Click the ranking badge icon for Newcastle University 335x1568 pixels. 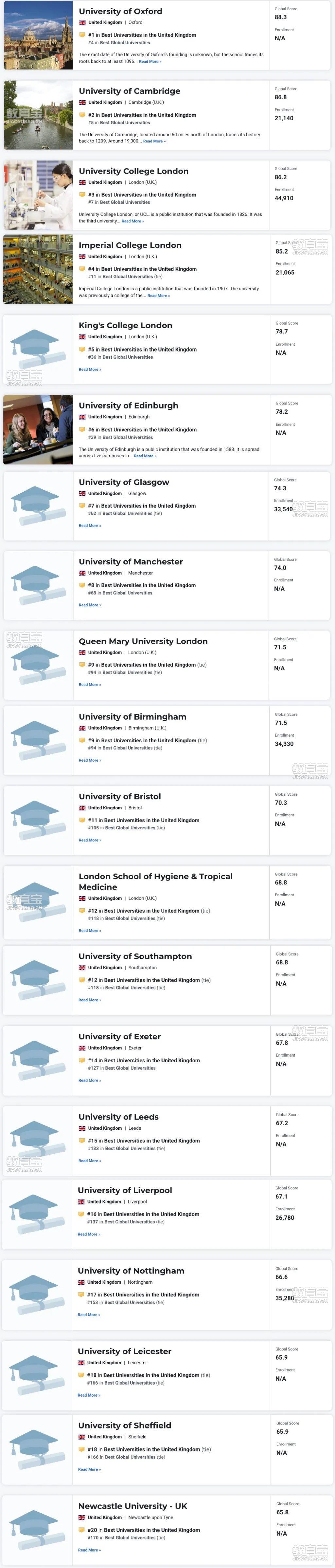point(81,1530)
